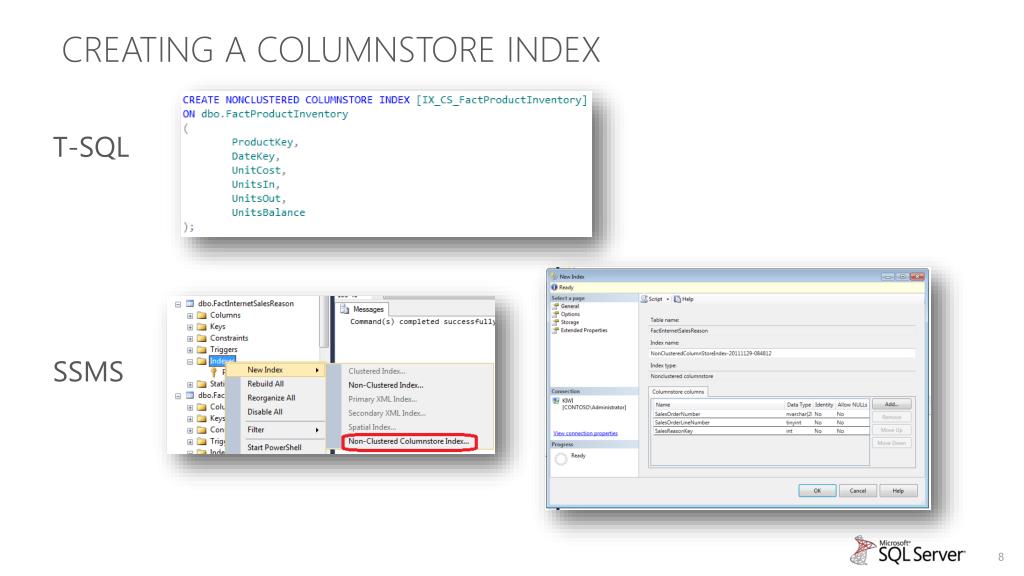Click the Script toolbar icon
The height and width of the screenshot is (576, 1024).
(x=644, y=299)
